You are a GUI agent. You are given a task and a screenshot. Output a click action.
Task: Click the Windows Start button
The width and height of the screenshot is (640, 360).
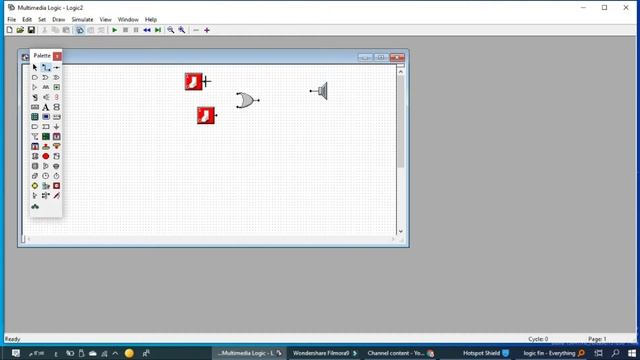click(x=631, y=353)
